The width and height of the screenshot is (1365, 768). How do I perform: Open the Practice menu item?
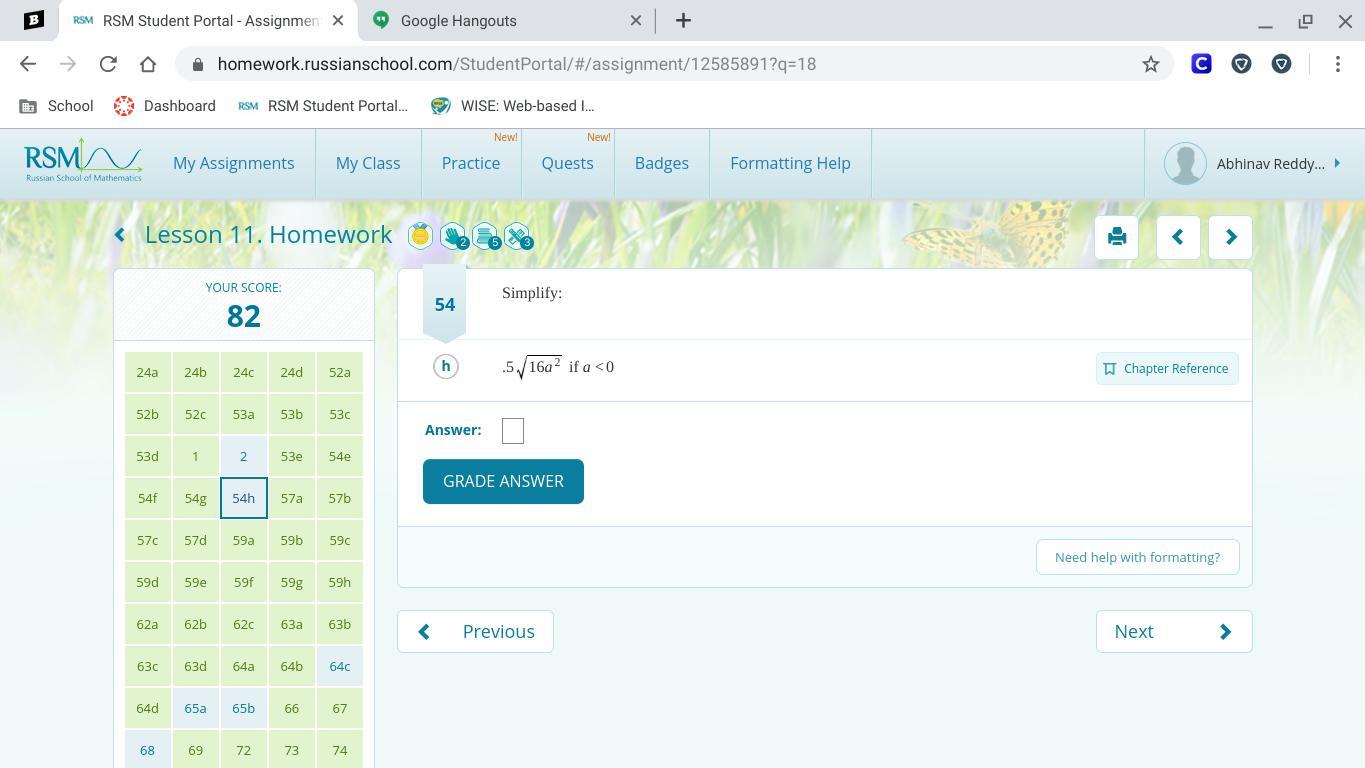(471, 163)
